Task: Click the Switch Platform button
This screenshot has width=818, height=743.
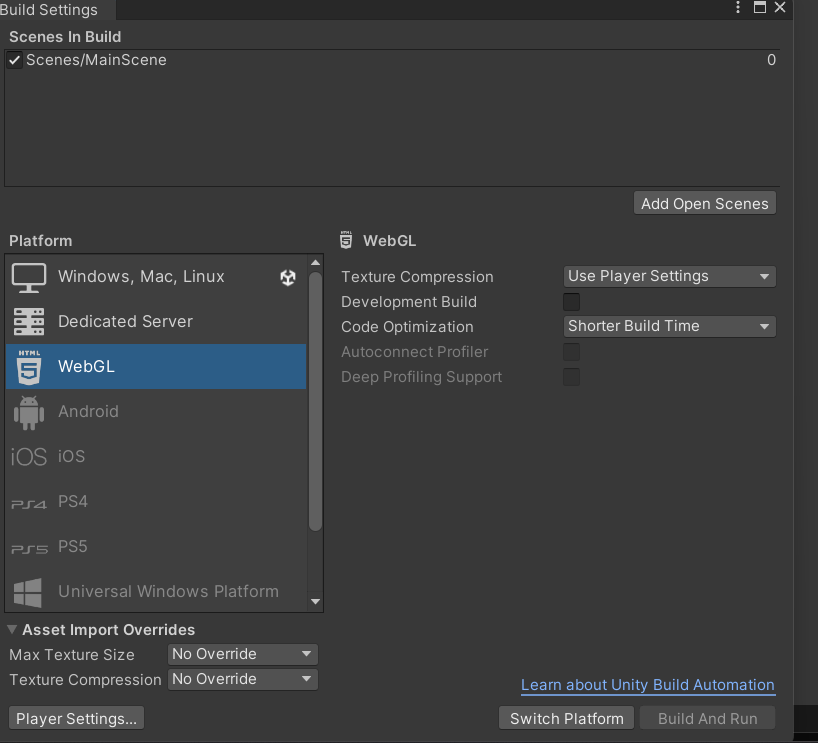Action: [566, 718]
